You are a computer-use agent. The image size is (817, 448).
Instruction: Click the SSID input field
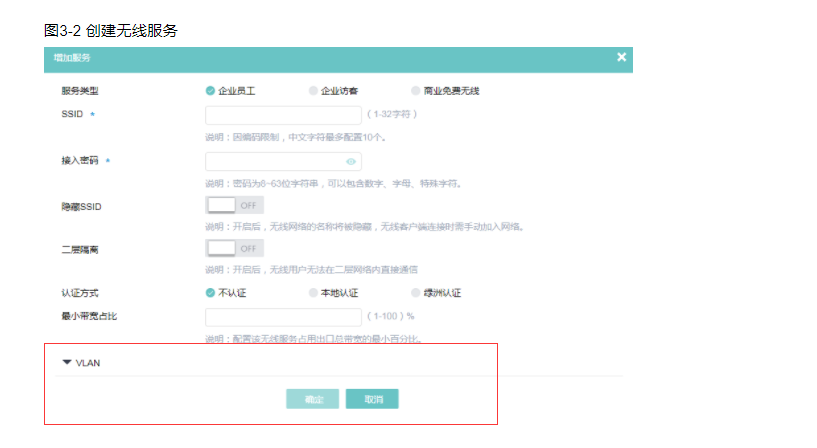pos(283,115)
